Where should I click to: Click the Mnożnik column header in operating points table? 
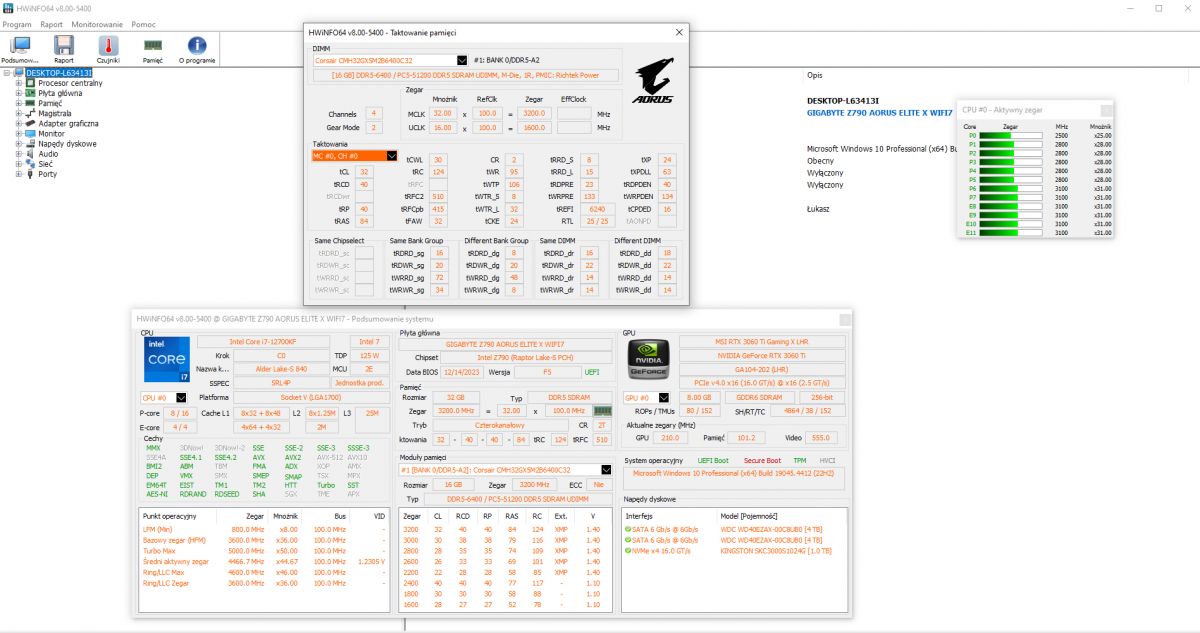click(x=287, y=515)
